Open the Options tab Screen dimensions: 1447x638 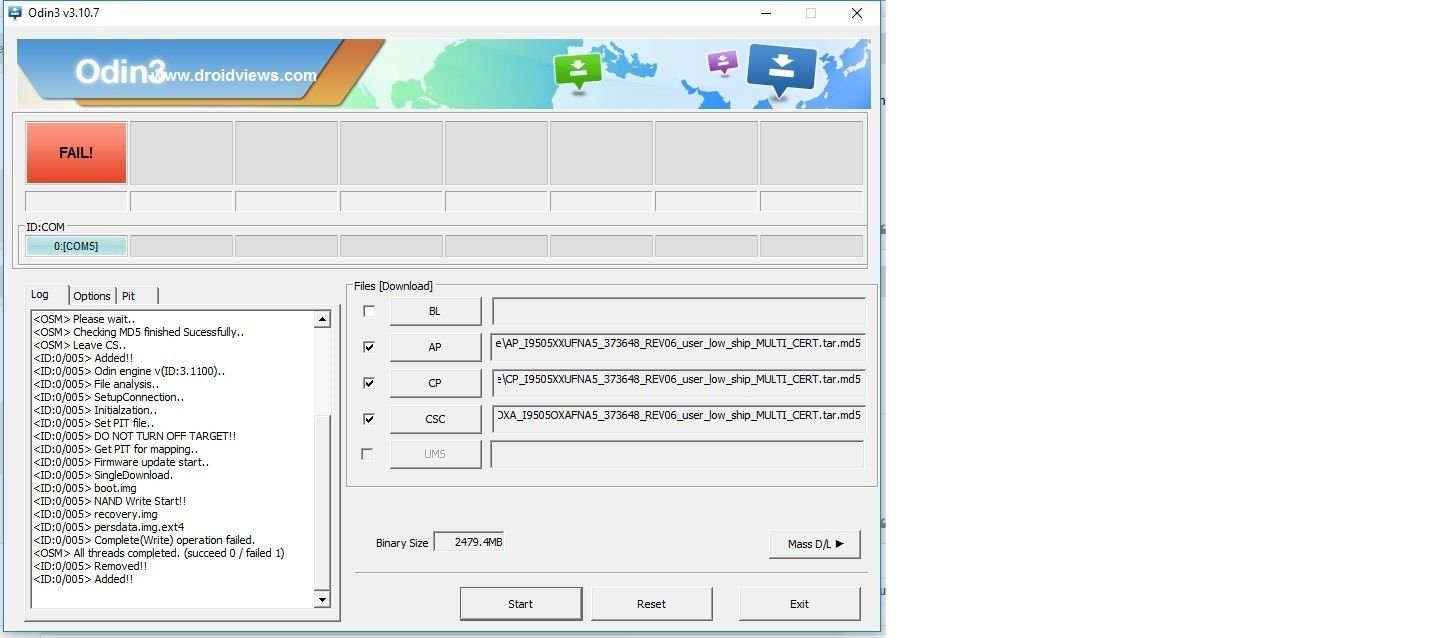pos(92,296)
